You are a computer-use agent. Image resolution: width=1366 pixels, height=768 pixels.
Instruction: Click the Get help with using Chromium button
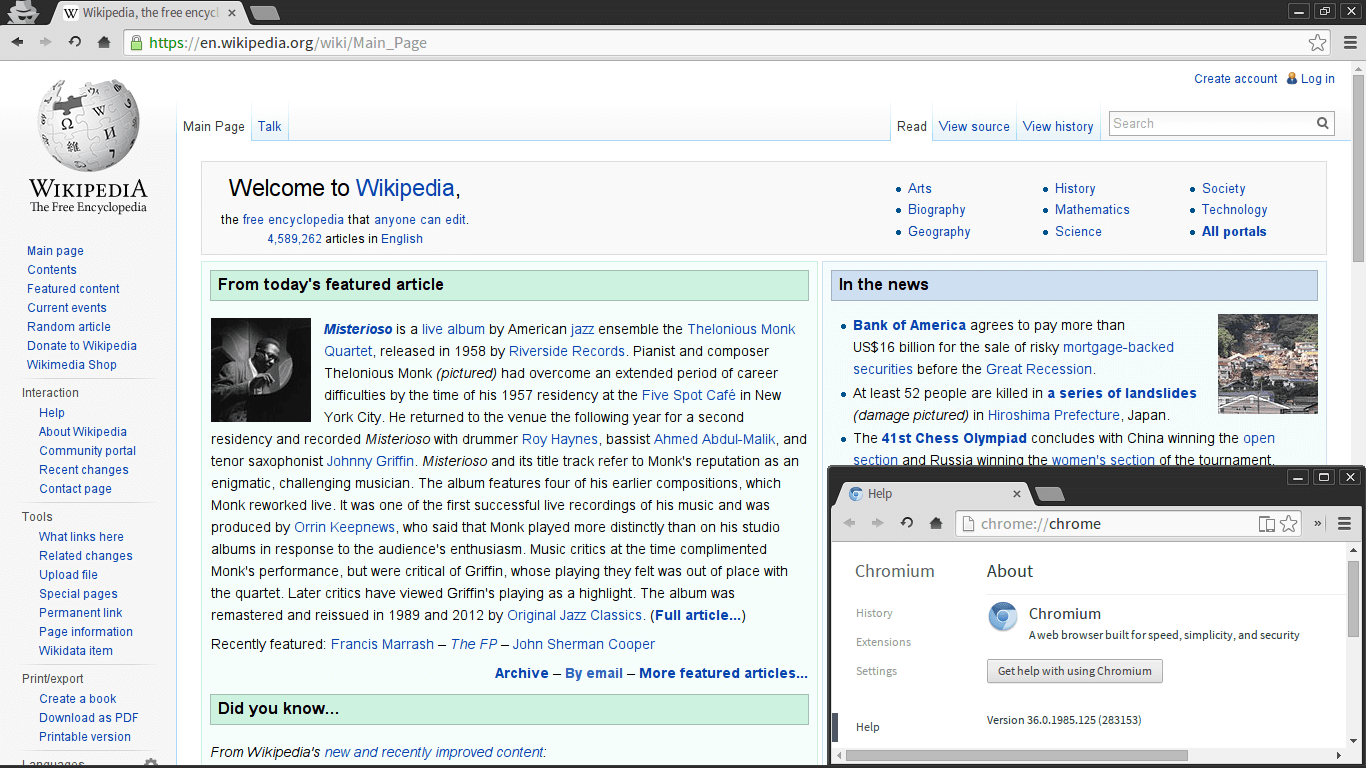(x=1074, y=671)
